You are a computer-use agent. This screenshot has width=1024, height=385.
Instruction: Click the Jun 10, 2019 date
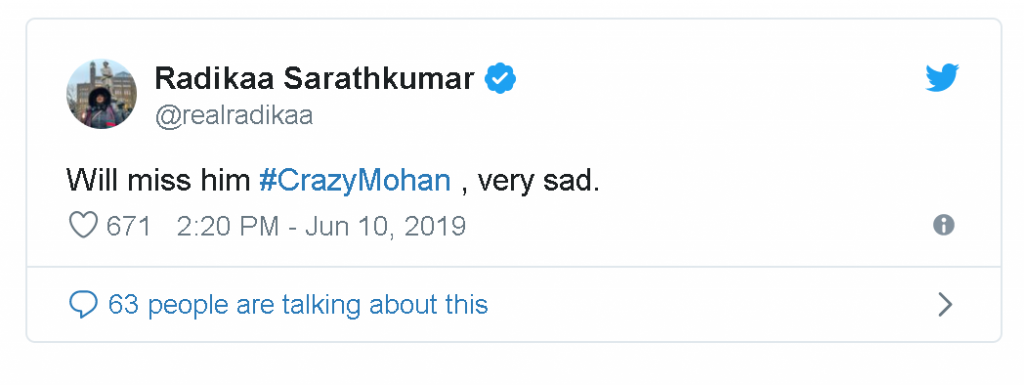click(x=385, y=226)
